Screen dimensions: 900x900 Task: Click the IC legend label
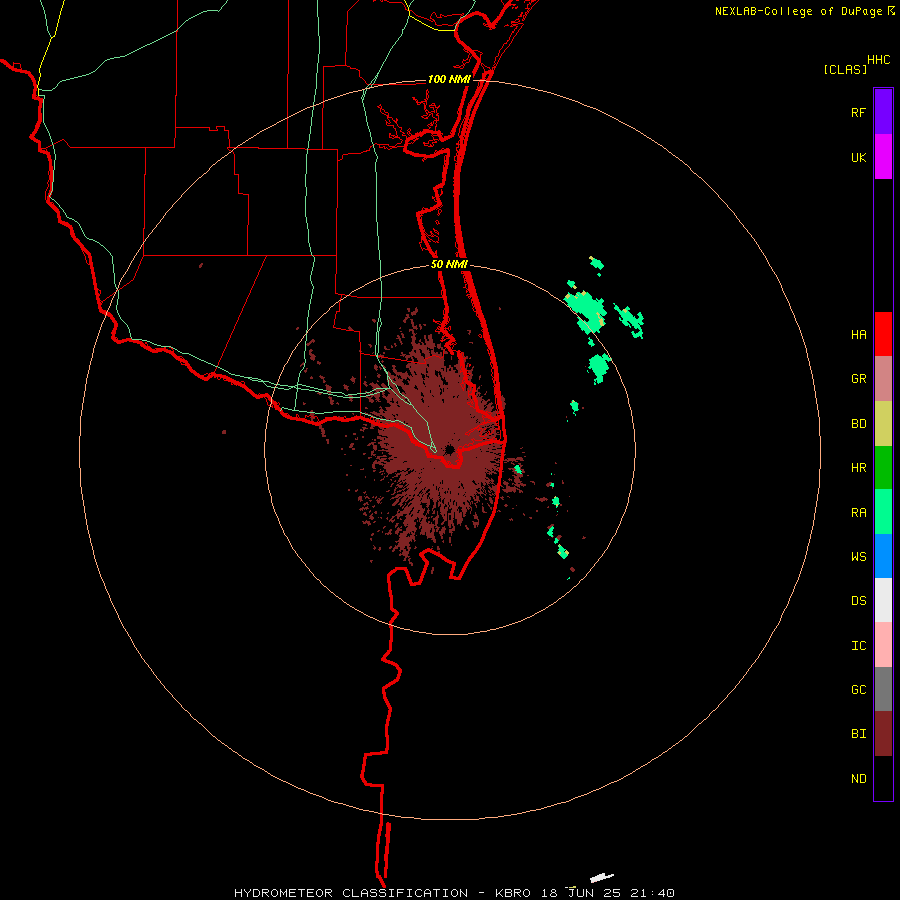[x=858, y=646]
